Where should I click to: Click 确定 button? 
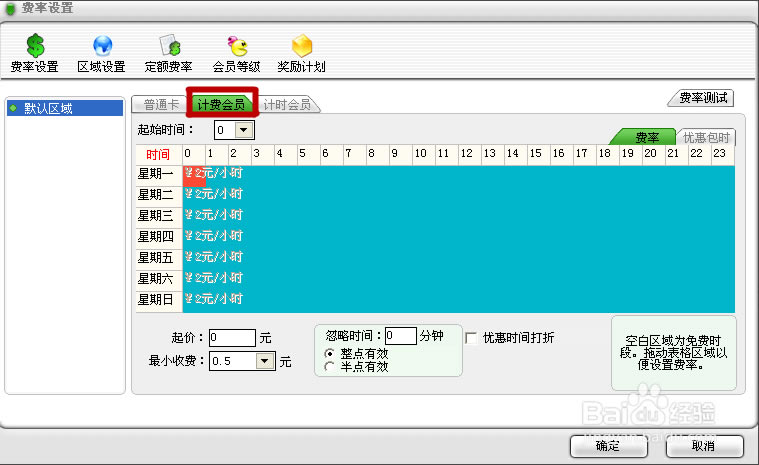tap(607, 445)
